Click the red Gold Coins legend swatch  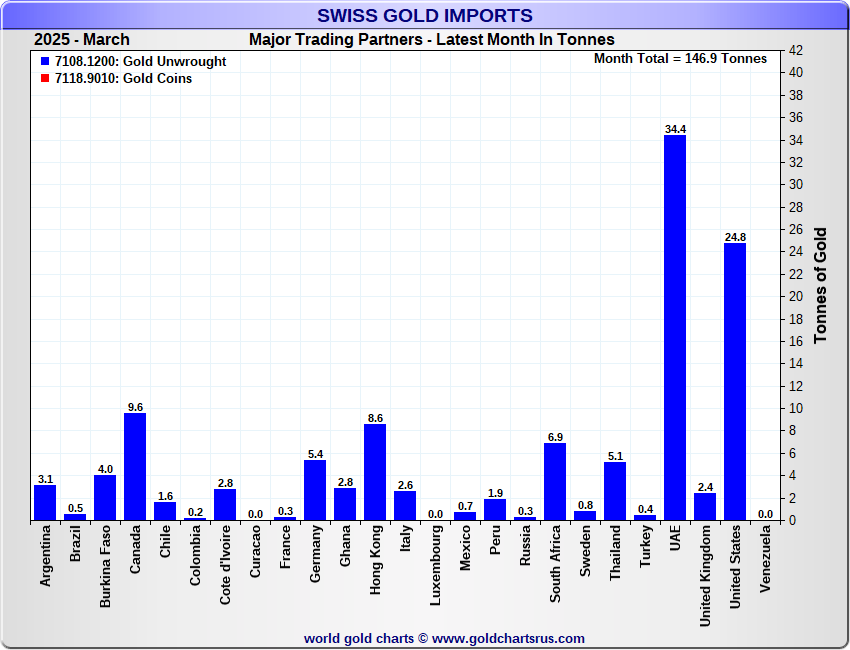45,78
